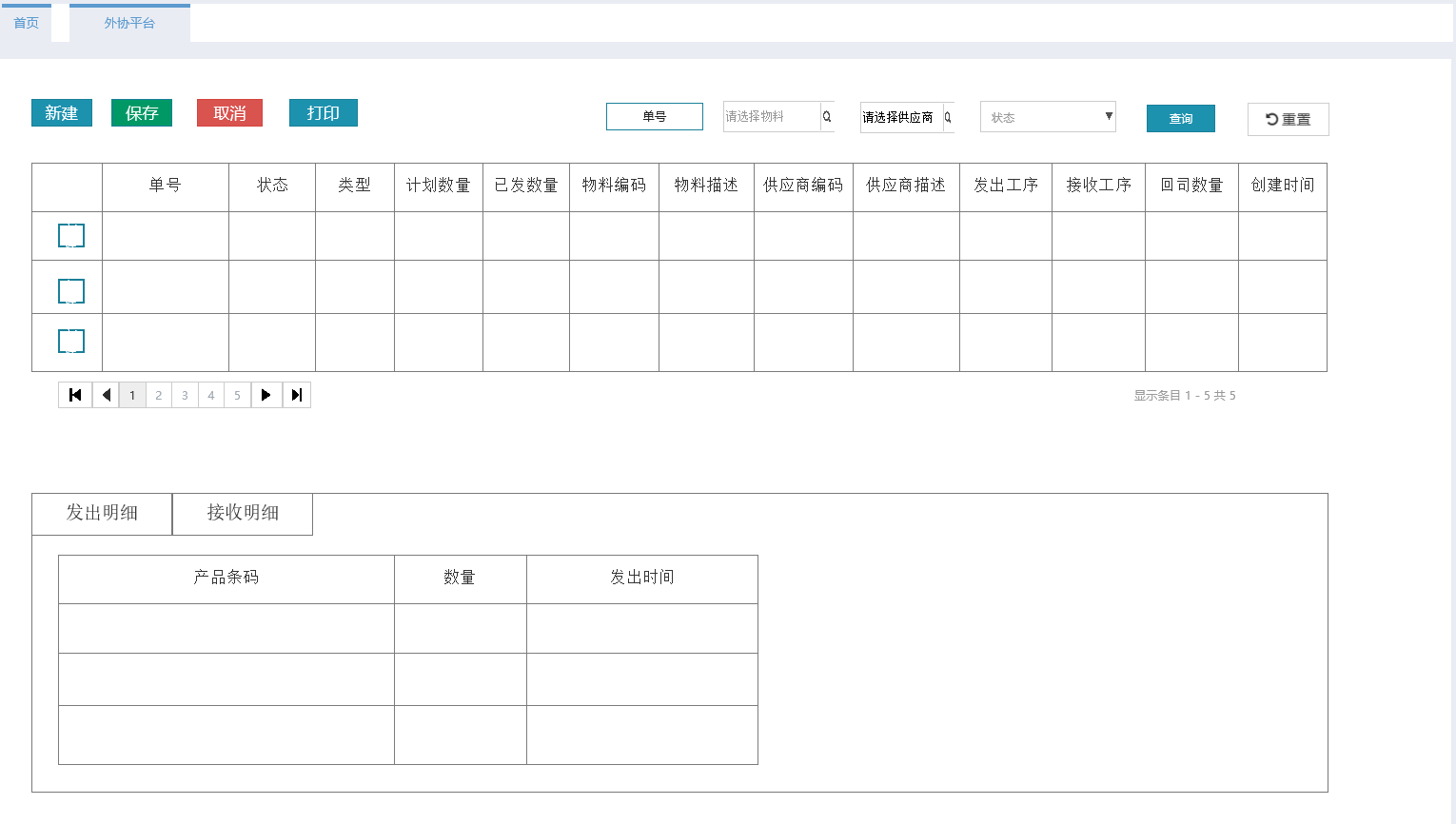Viewport: 1456px width, 824px height.
Task: Select page 1 in pagination
Action: point(132,395)
